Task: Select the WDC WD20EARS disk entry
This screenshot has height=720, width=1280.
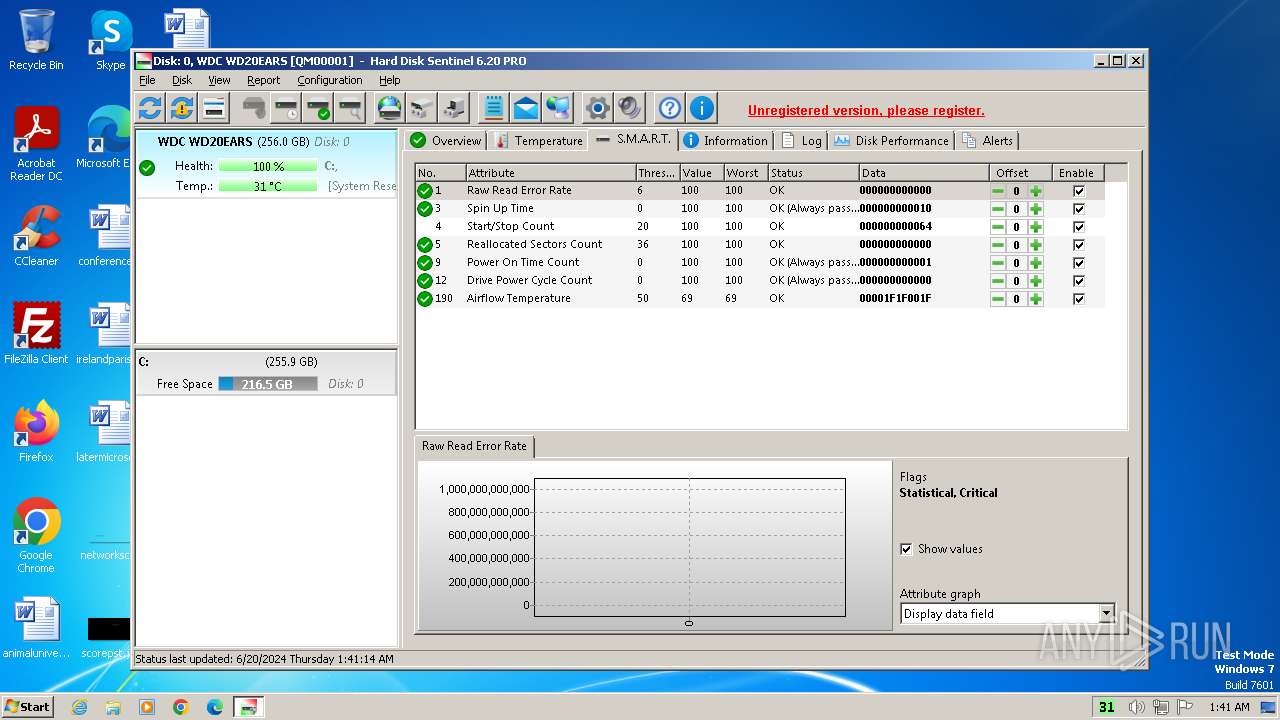Action: click(266, 164)
